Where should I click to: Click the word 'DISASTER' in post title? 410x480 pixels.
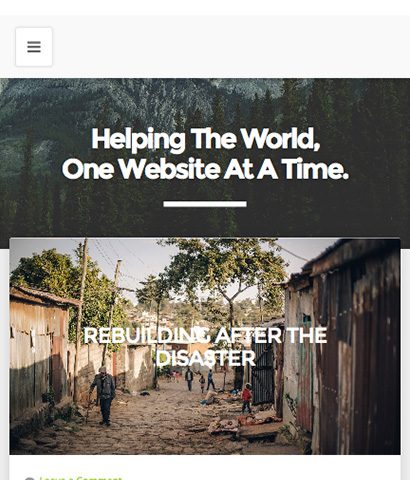(x=205, y=358)
